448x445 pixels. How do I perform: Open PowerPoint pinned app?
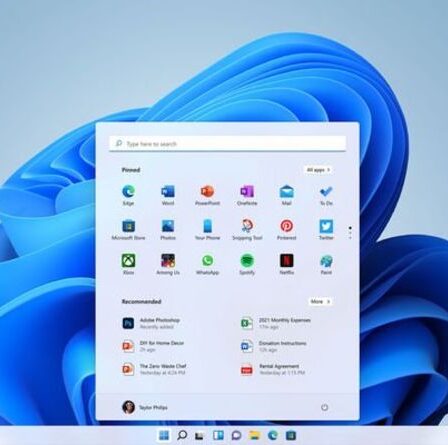point(207,195)
